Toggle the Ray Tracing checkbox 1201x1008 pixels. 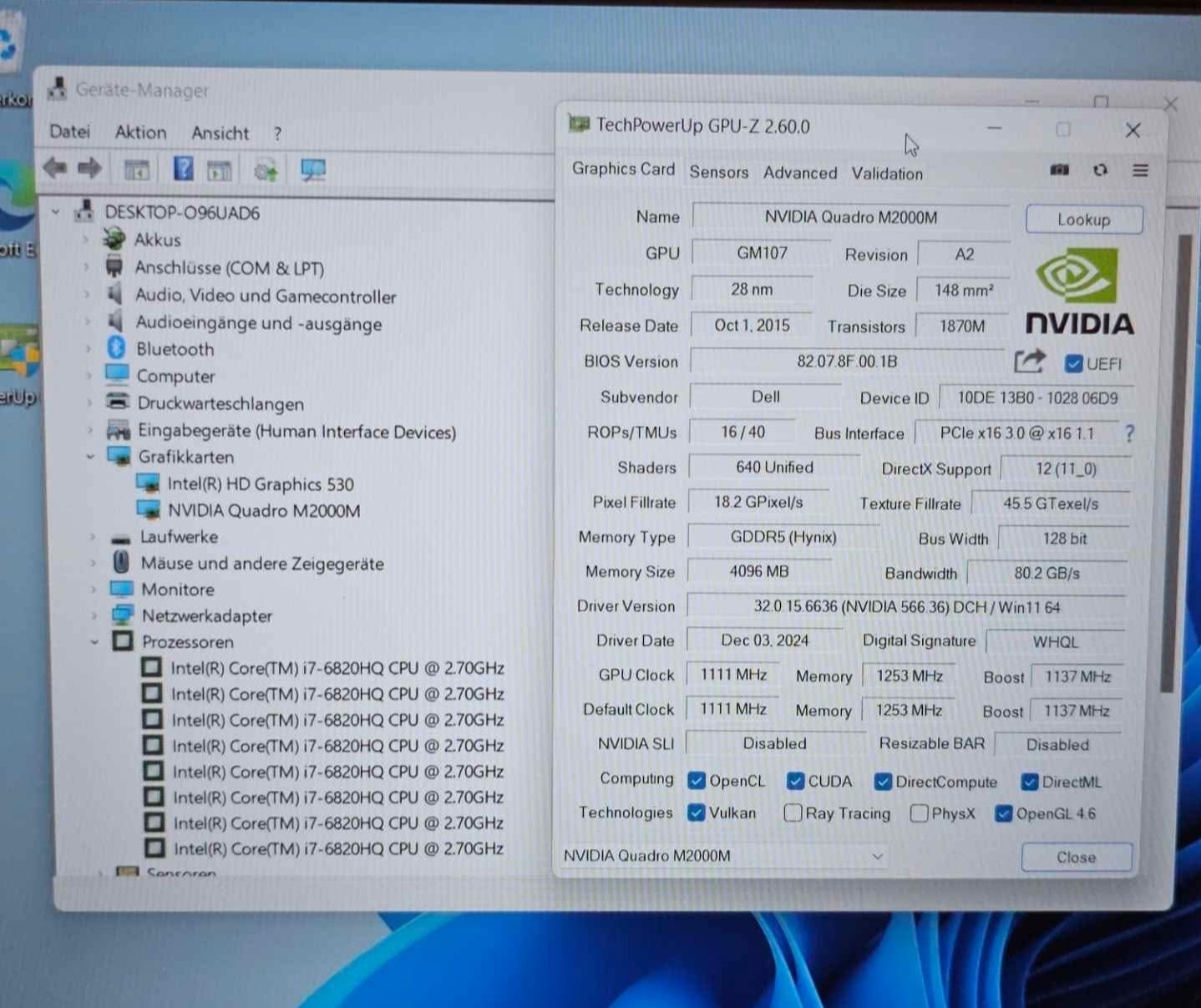(x=793, y=813)
